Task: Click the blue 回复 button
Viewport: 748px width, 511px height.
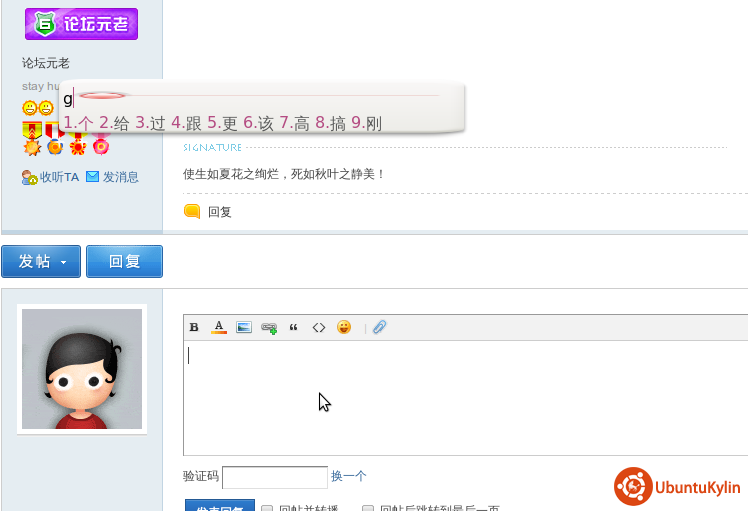Action: coord(124,262)
